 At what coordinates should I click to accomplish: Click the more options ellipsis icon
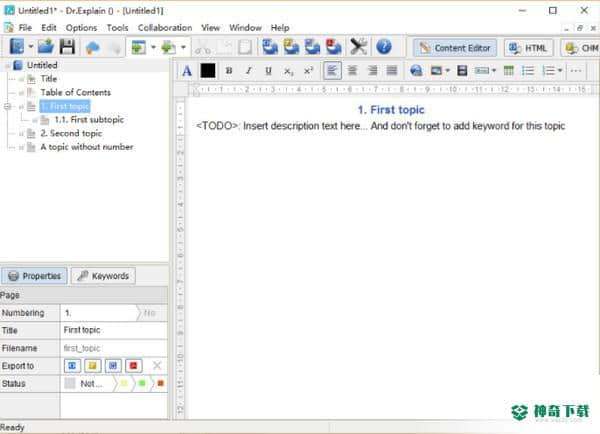[x=576, y=71]
